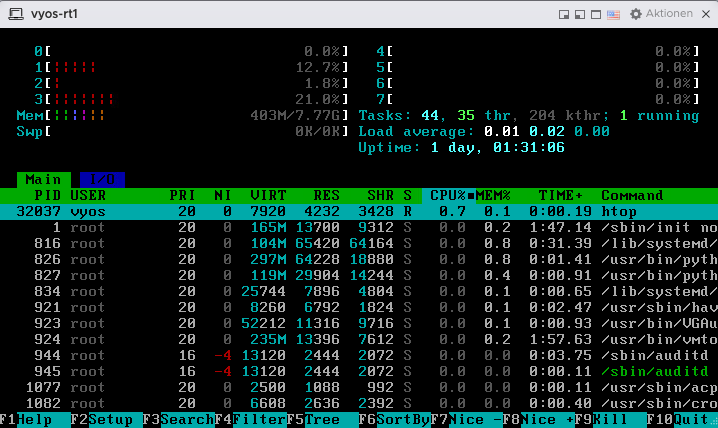Image resolution: width=718 pixels, height=428 pixels.
Task: Select the green /sbin/auditd process row
Action: tap(358, 371)
